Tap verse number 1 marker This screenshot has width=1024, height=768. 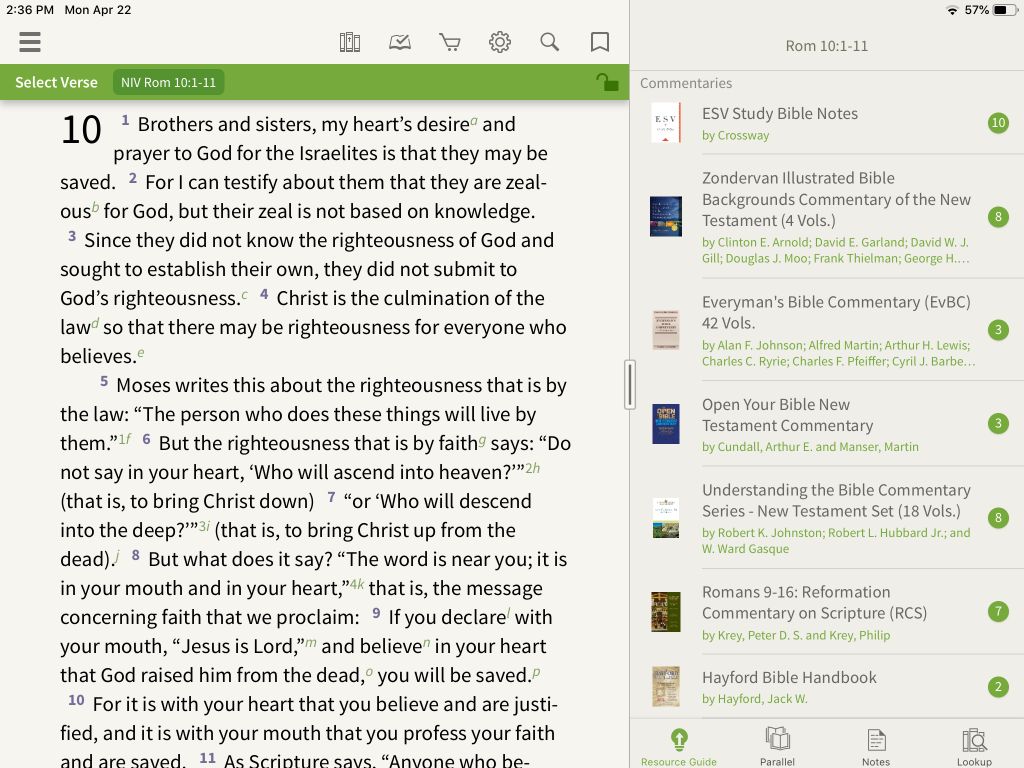(125, 120)
